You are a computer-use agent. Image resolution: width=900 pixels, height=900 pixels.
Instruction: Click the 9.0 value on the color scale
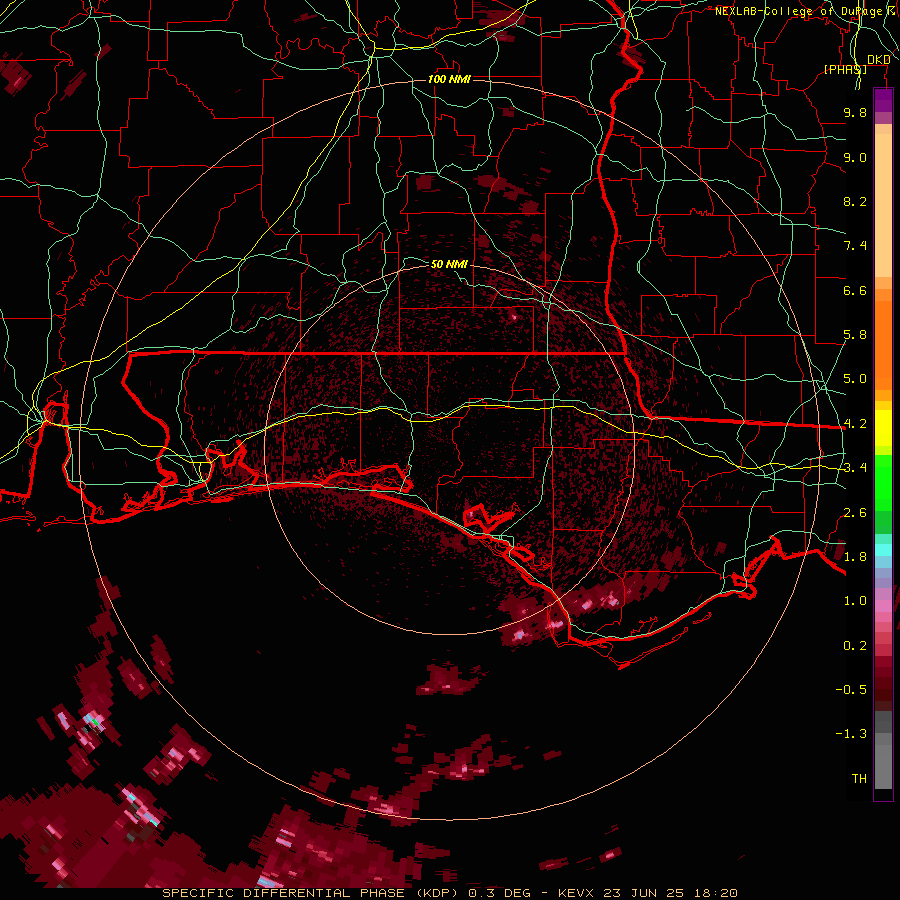click(855, 157)
